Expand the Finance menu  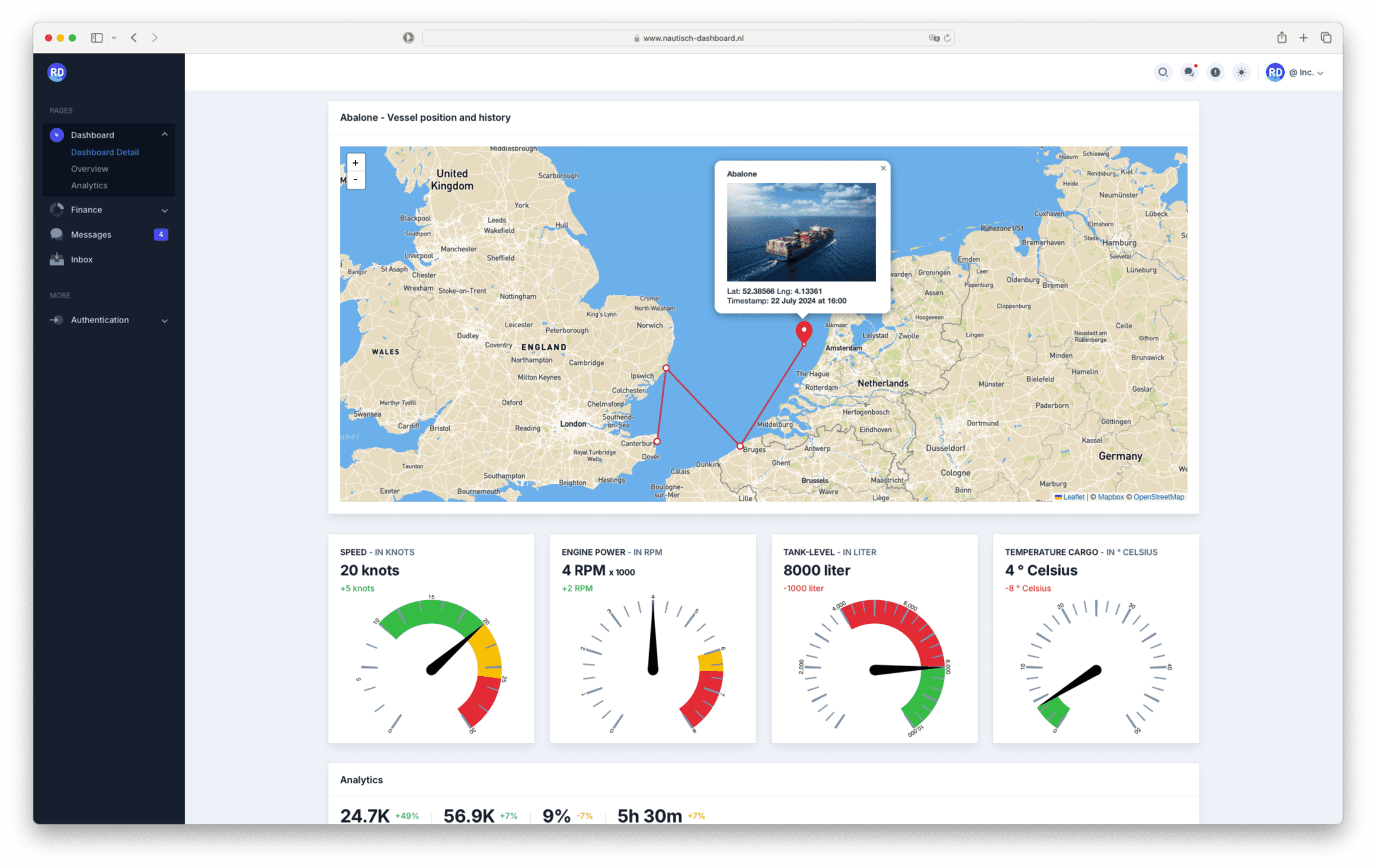tap(165, 209)
